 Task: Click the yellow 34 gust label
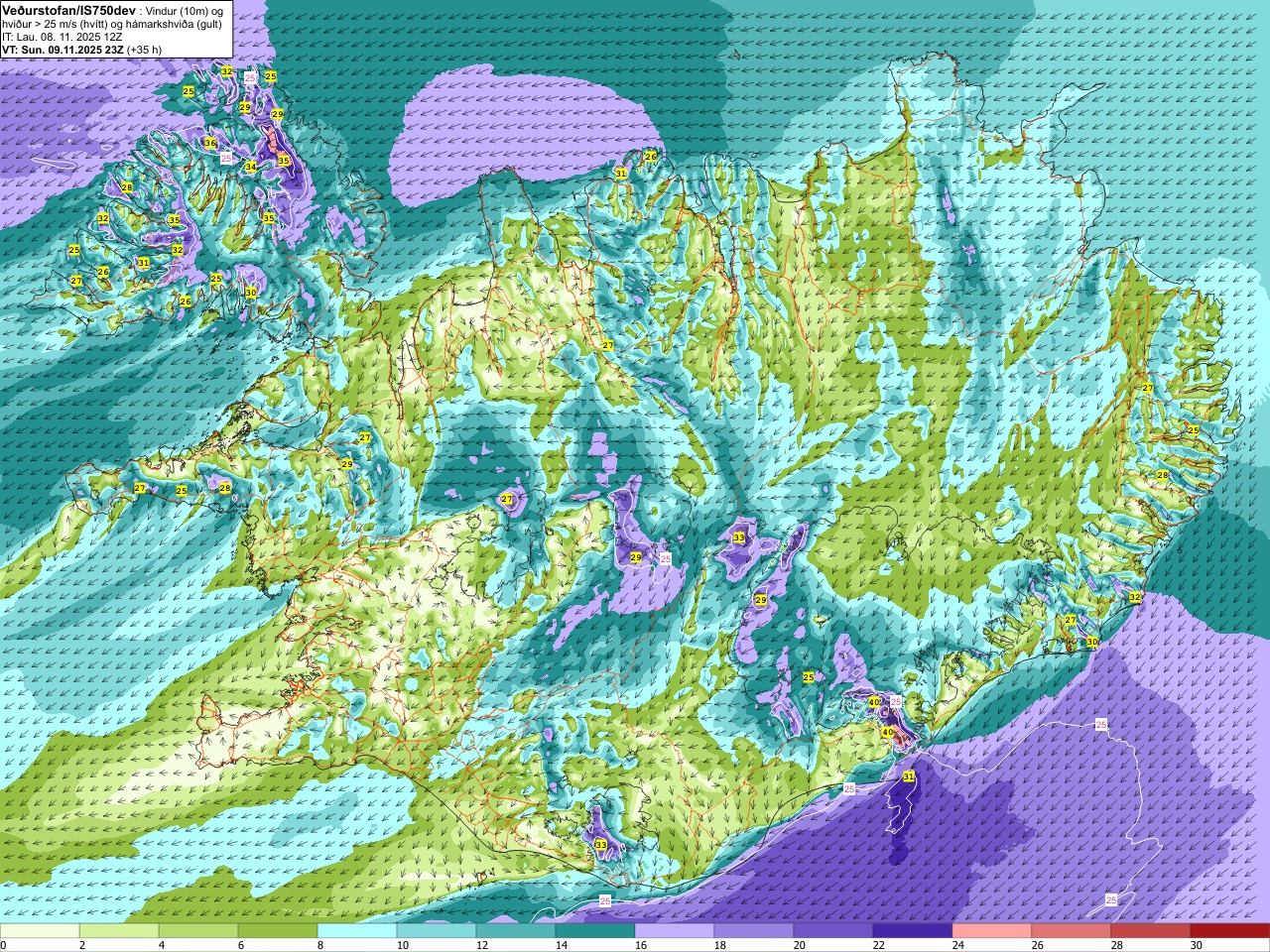(x=250, y=167)
